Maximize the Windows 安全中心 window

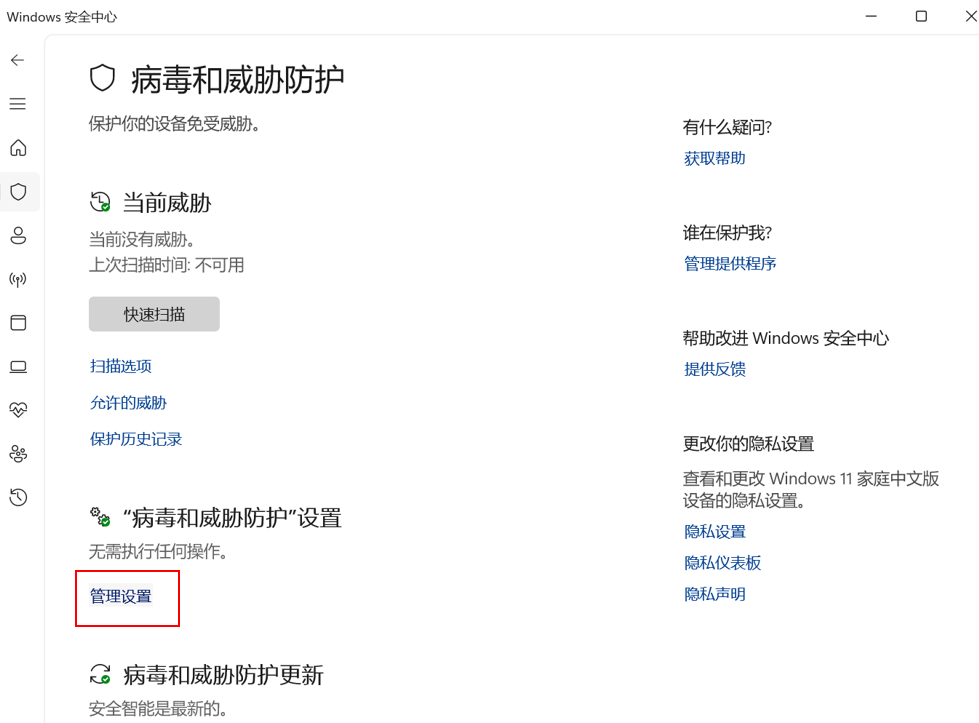click(x=921, y=16)
